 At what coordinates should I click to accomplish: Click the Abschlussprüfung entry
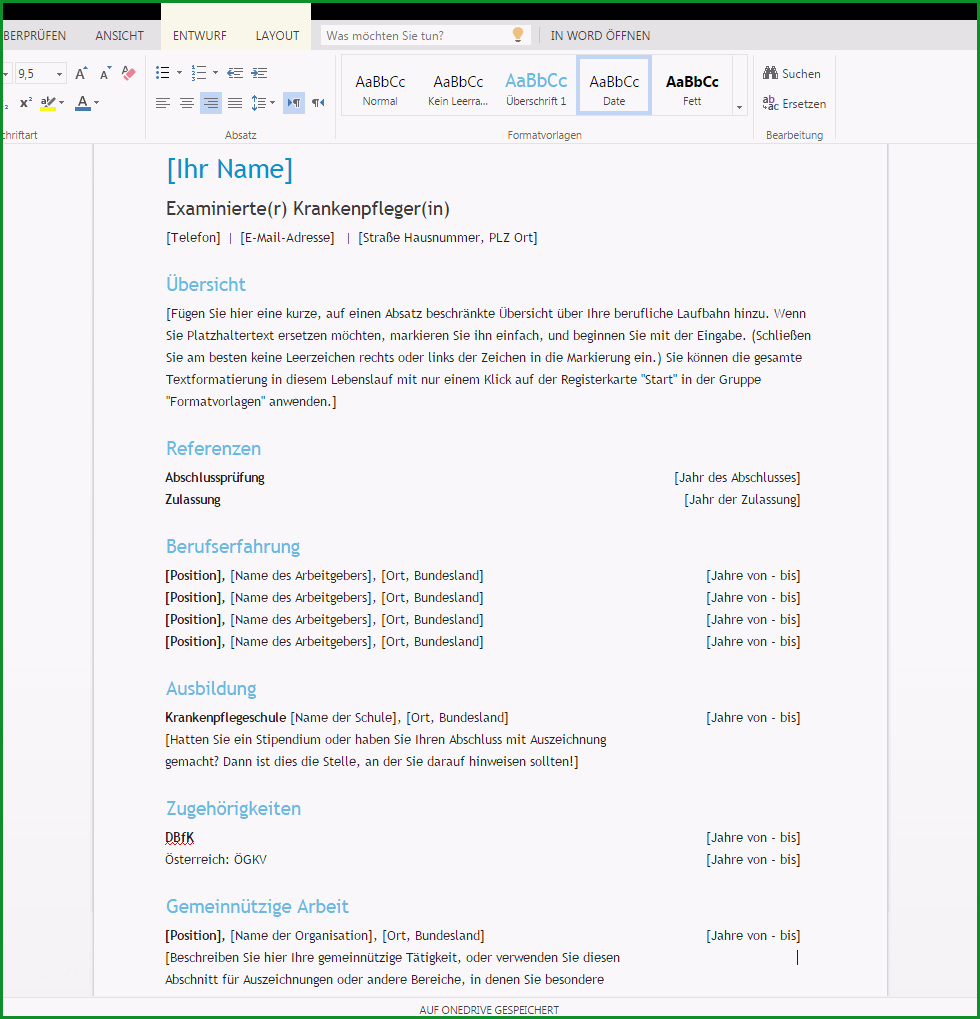[x=215, y=478]
